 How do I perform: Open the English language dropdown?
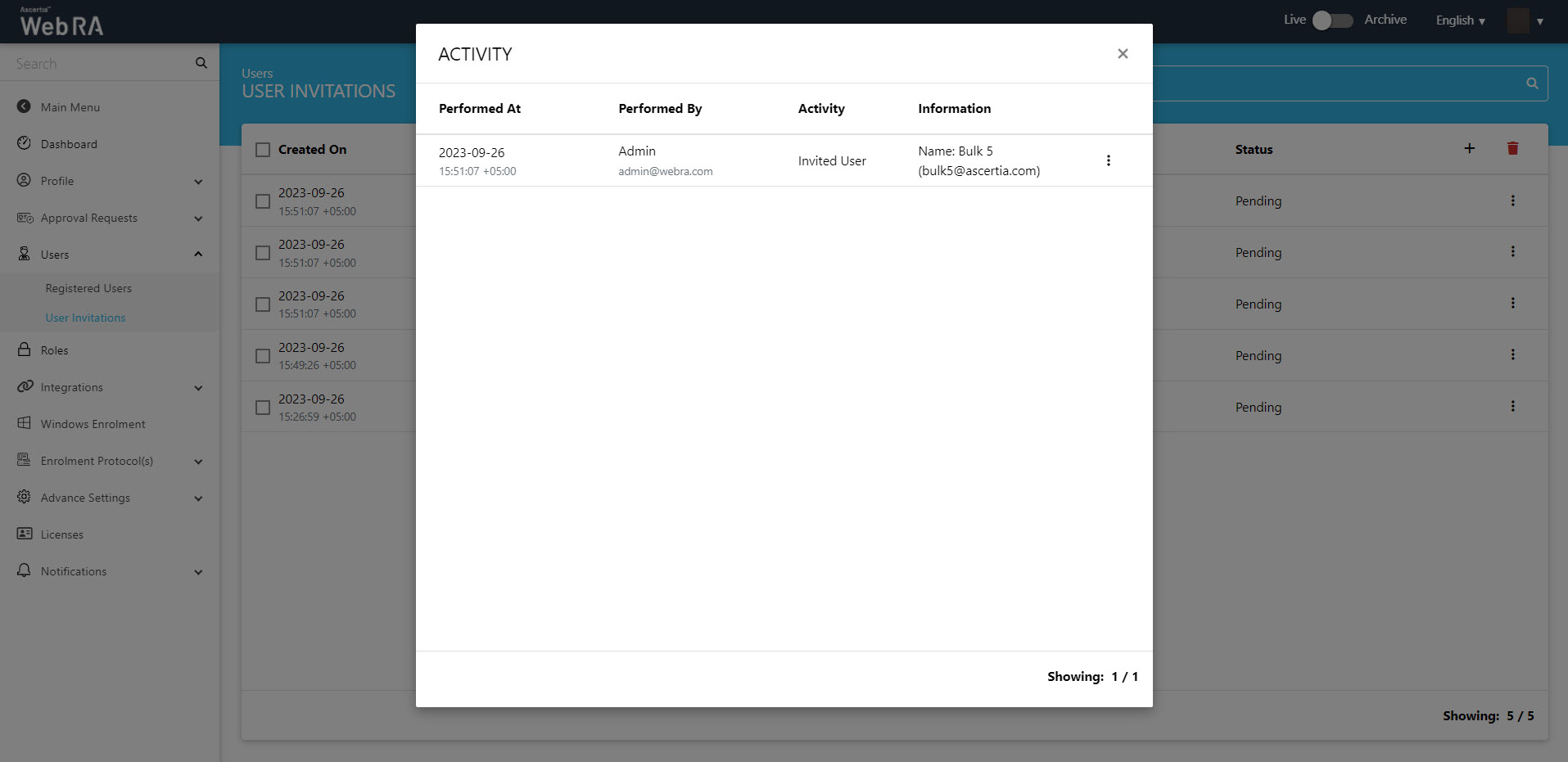1460,20
